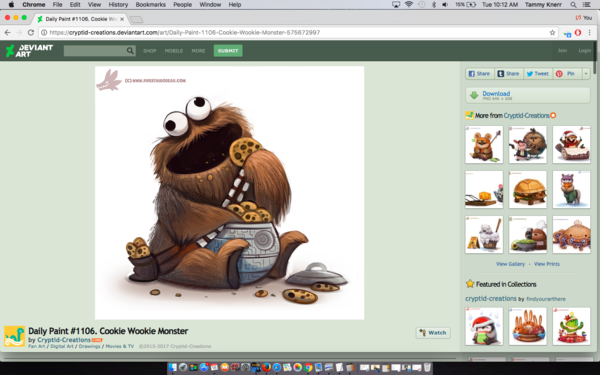600x375 pixels.
Task: Open the Chrome app menu
Action: 34,5
